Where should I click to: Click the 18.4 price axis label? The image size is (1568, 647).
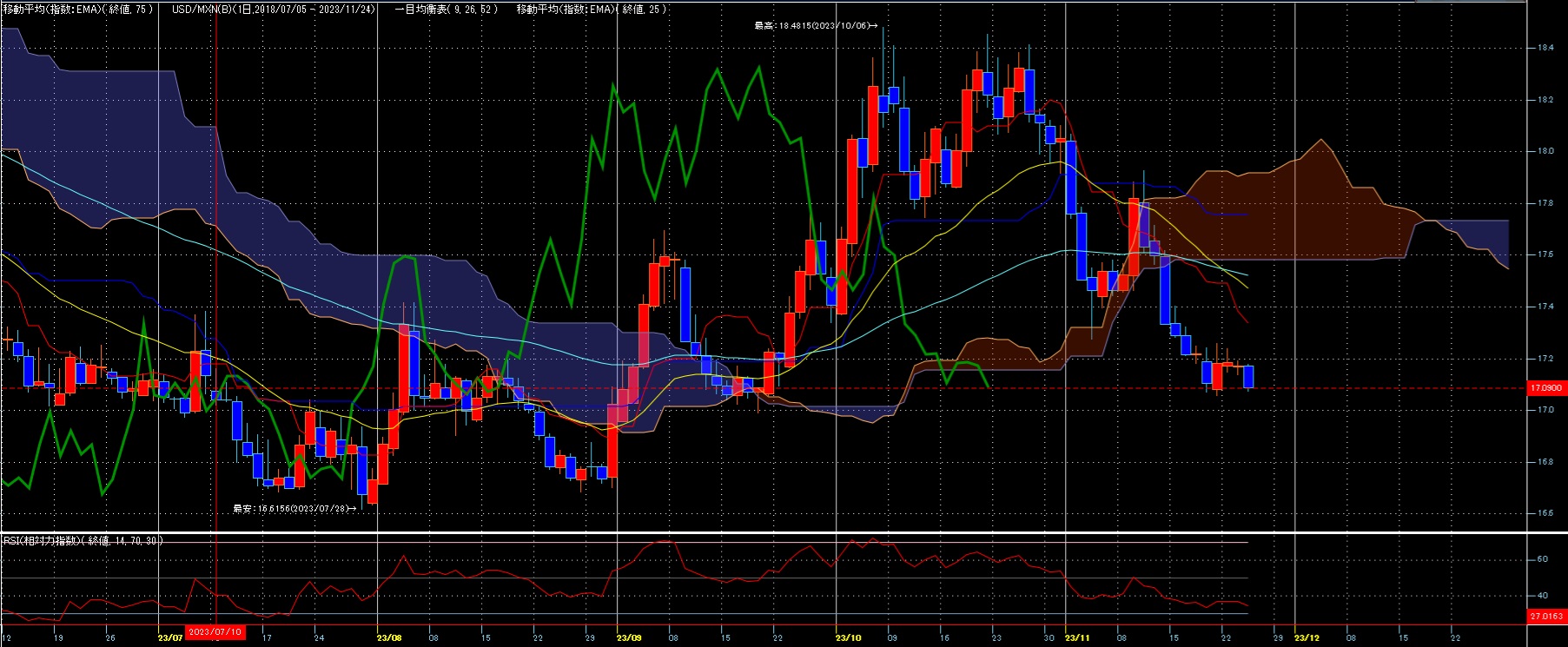coord(1545,48)
